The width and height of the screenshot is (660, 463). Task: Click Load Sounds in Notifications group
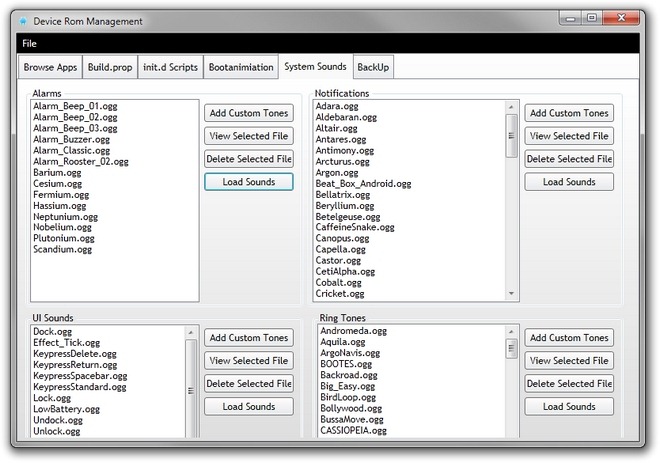click(x=569, y=182)
